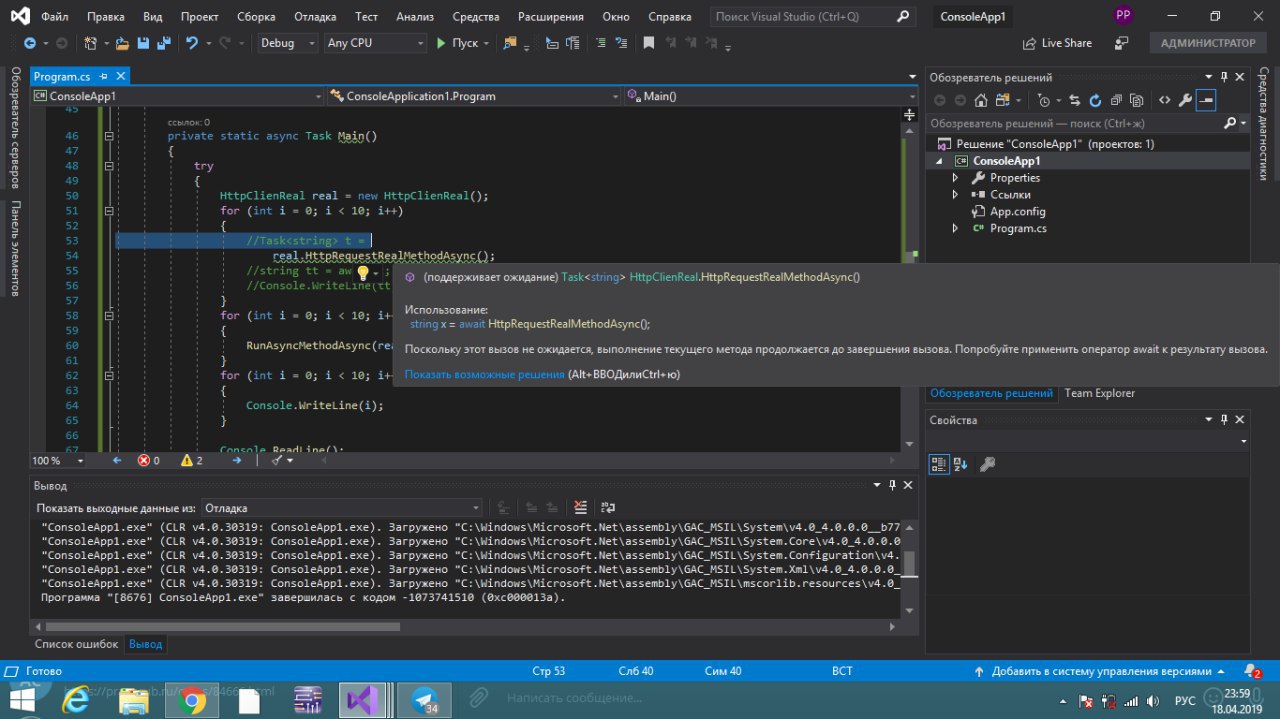Screen dimensions: 1280x719
Task: Toggle pin on the Program.cs tab
Action: click(104, 76)
